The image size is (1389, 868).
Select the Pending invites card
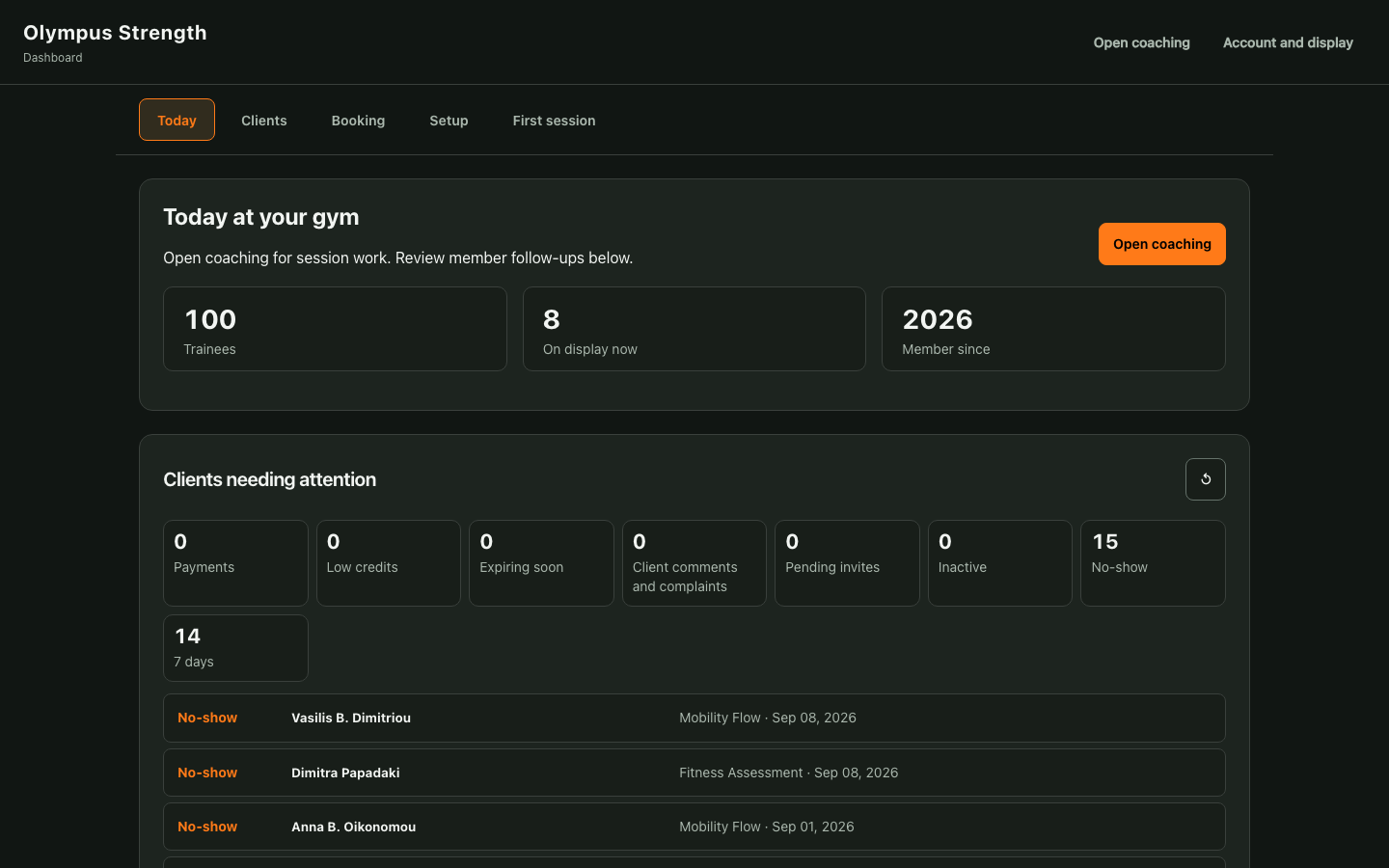tap(847, 563)
